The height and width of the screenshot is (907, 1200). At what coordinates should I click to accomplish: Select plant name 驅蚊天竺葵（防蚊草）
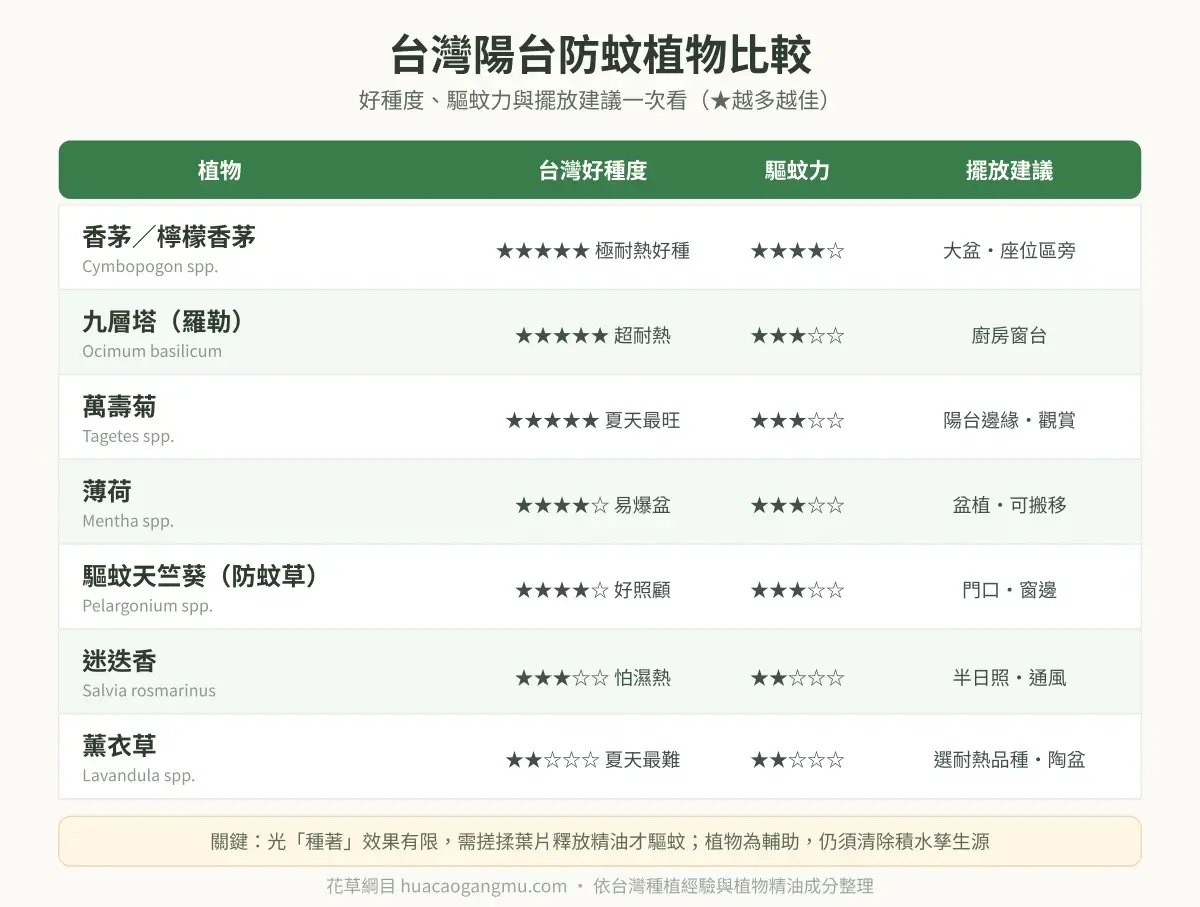coord(200,577)
